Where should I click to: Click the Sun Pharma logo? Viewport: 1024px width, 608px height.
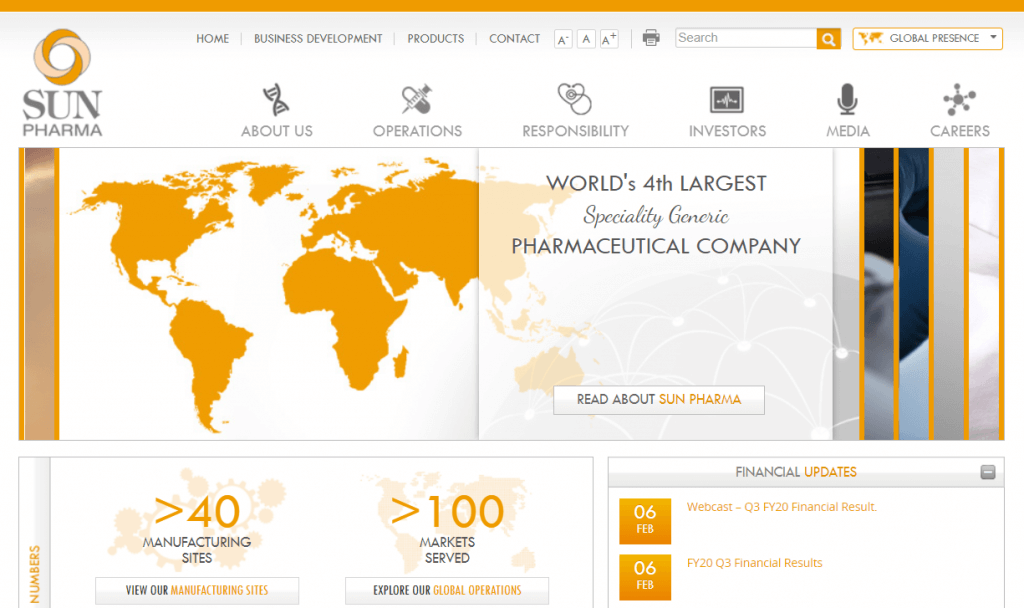tap(62, 80)
